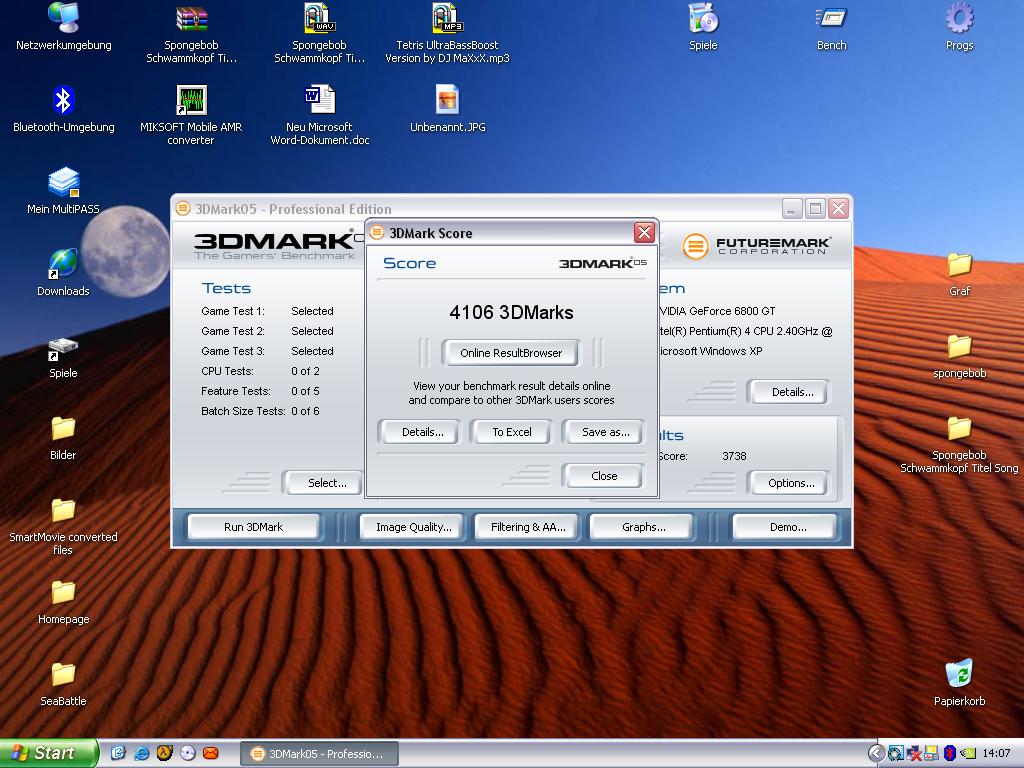Click the 'Batch Size Tests:' row
The image size is (1024, 768).
click(x=260, y=411)
